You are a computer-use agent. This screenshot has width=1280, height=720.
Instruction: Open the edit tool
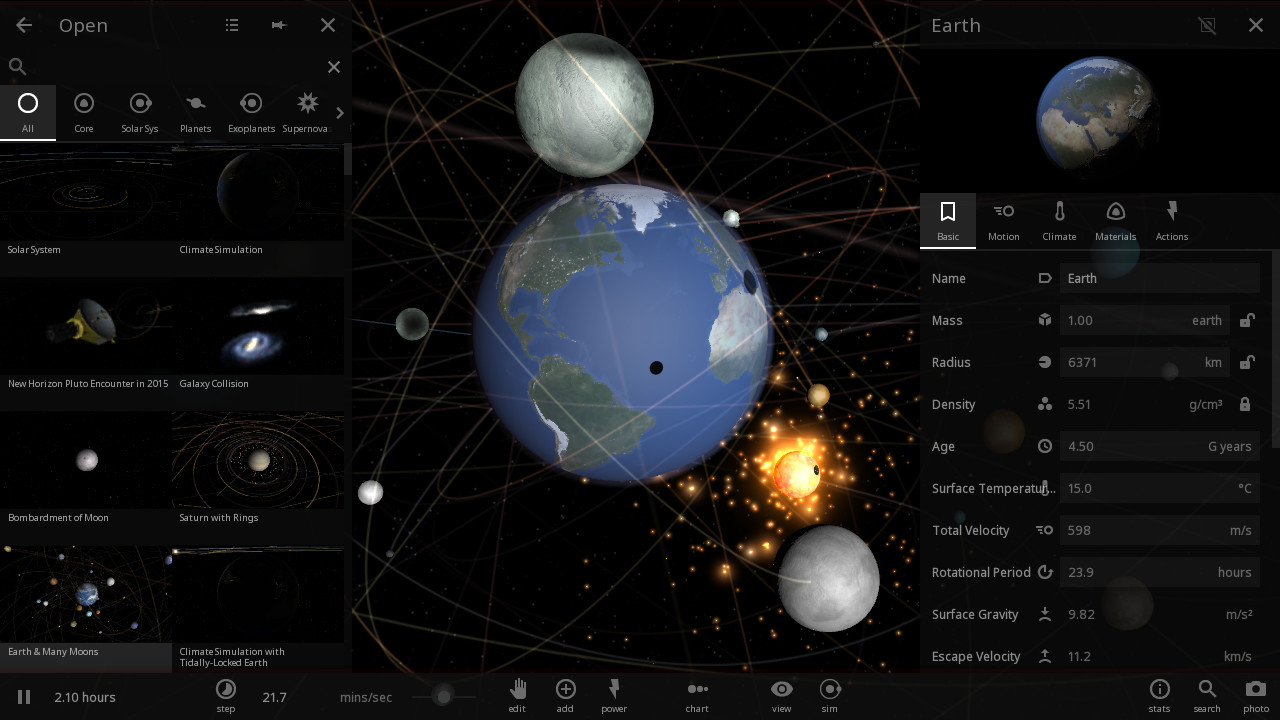[517, 695]
